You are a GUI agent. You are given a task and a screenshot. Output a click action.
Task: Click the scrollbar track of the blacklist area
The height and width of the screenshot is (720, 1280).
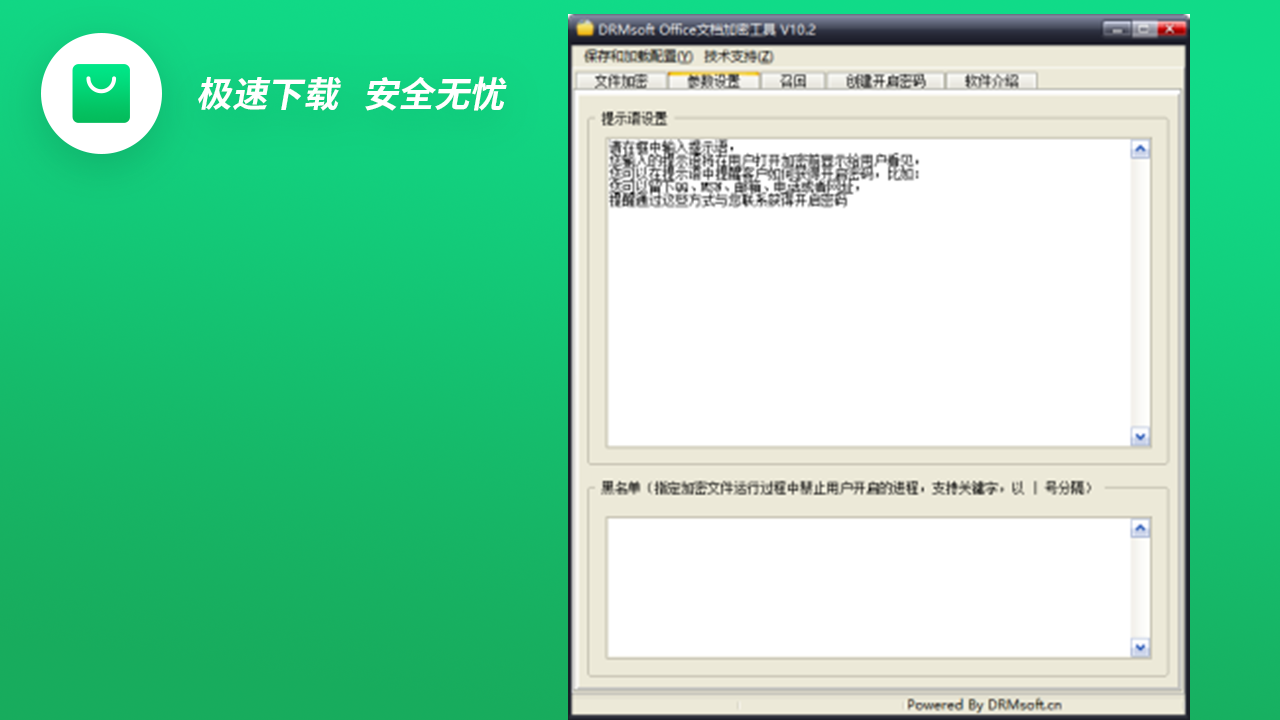tap(1140, 587)
